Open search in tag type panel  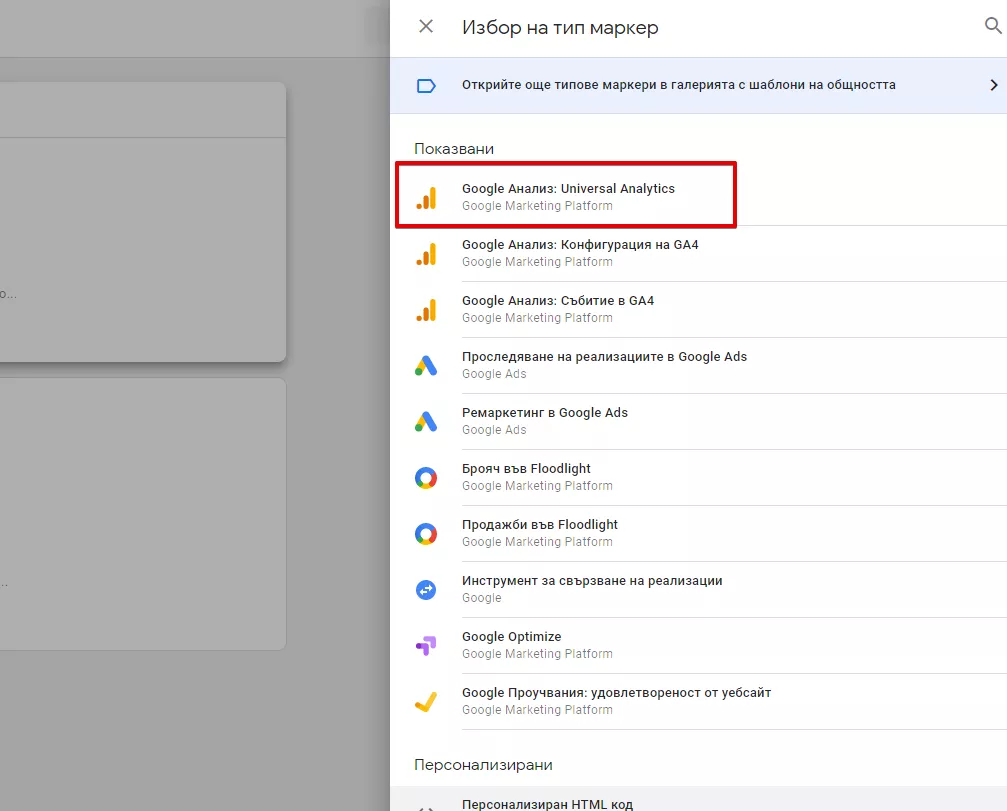click(993, 26)
